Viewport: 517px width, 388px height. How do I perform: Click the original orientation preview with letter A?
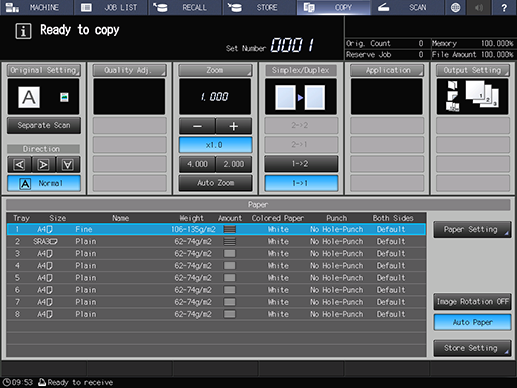(x=29, y=97)
